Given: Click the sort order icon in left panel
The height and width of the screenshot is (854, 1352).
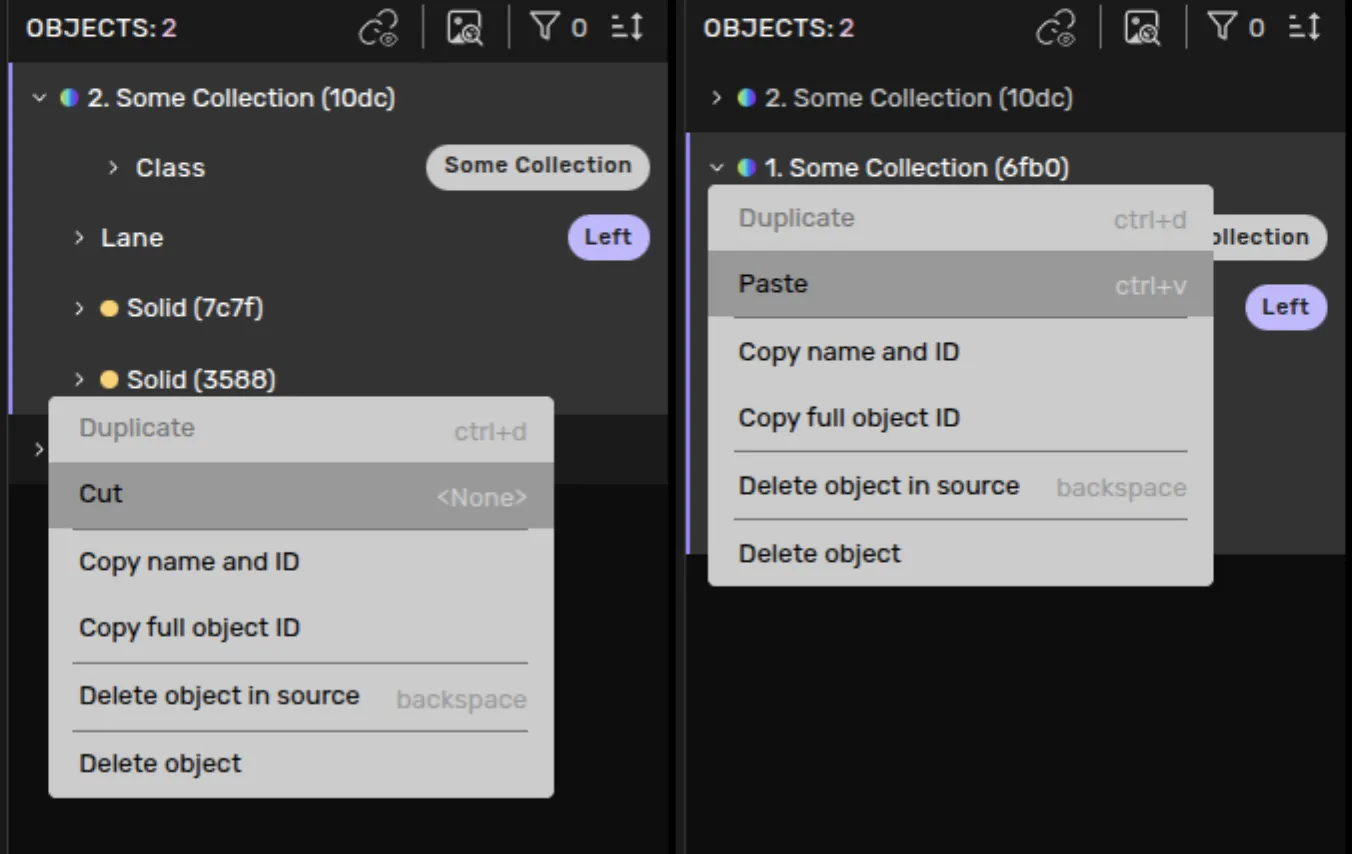Looking at the screenshot, I should (x=627, y=27).
